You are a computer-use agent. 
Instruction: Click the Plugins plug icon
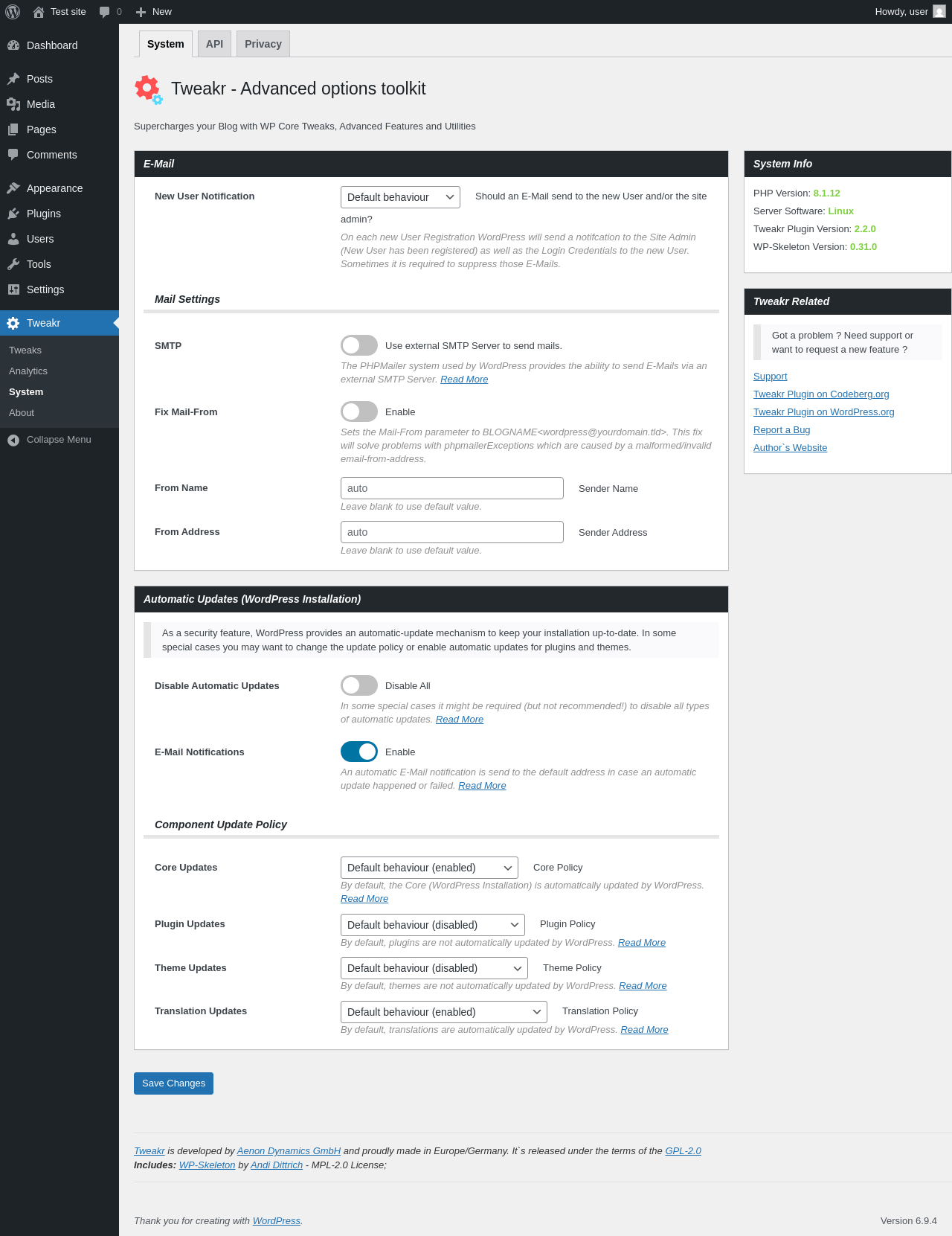(x=13, y=214)
